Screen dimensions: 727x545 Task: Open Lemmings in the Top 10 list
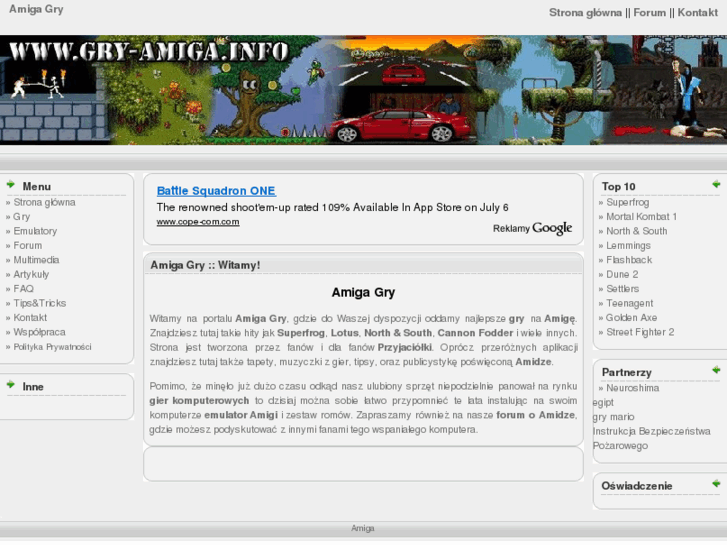tap(628, 245)
